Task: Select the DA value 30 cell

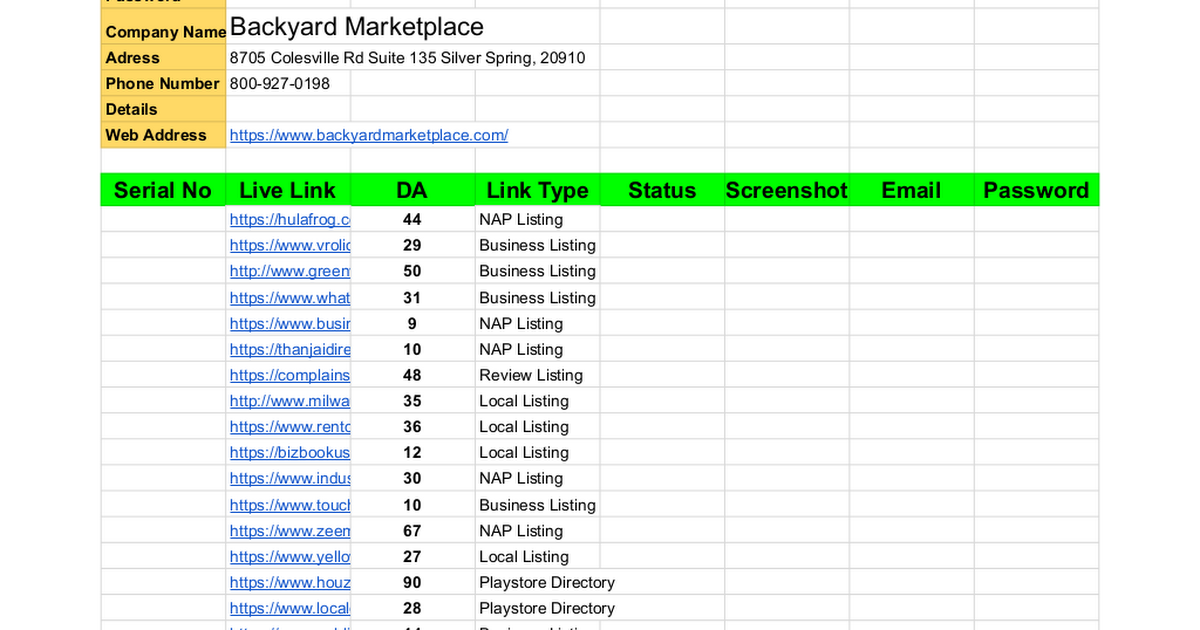Action: click(412, 479)
